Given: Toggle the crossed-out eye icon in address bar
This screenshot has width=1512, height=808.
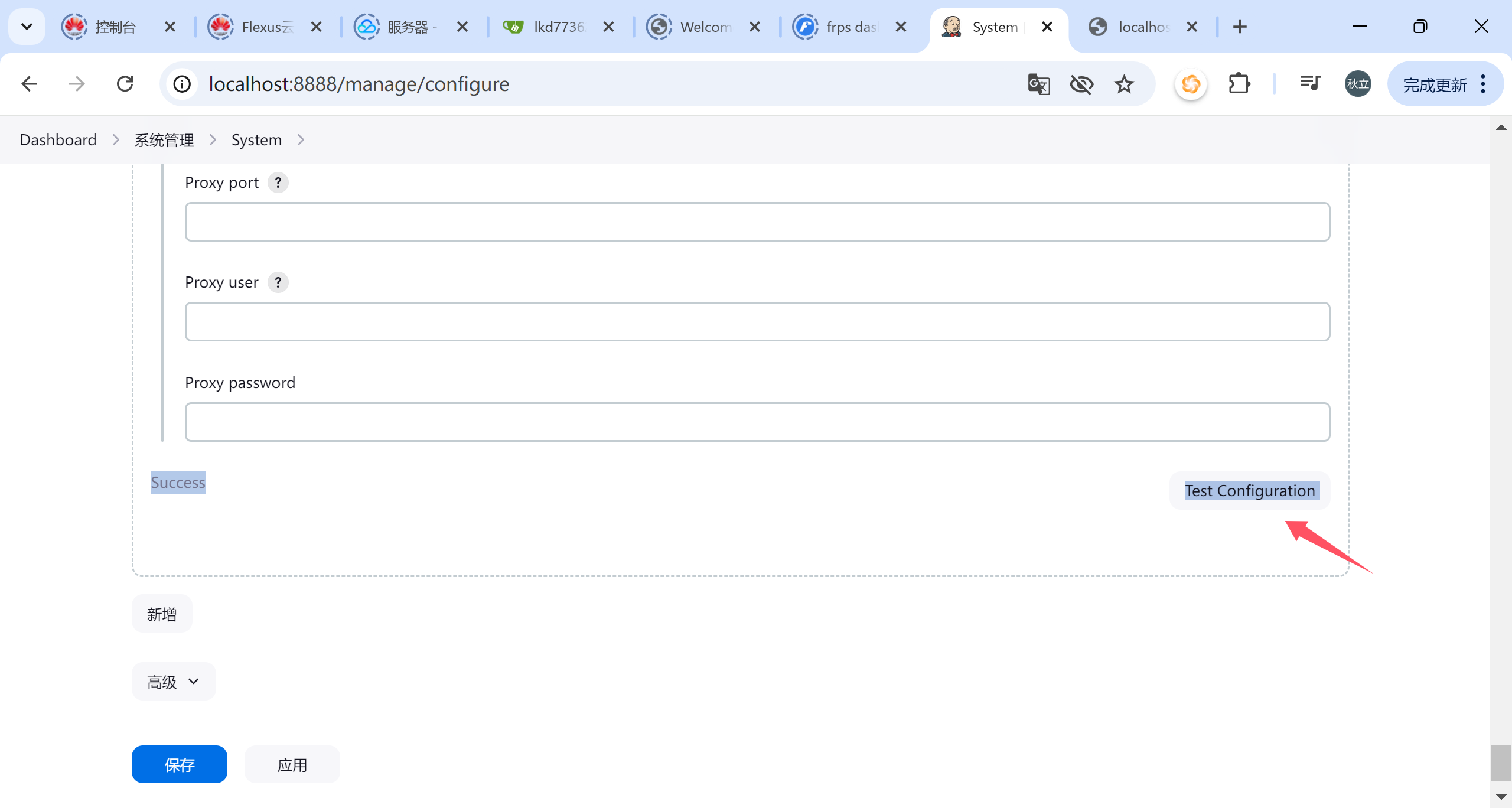Looking at the screenshot, I should pos(1081,84).
